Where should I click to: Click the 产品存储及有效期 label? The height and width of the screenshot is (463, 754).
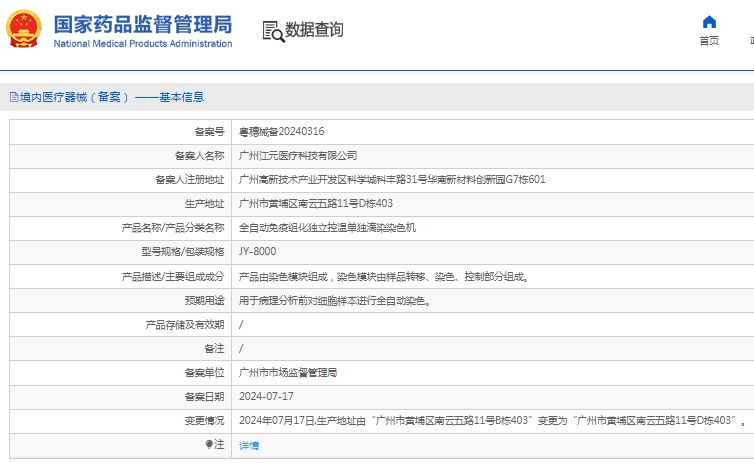(x=185, y=325)
